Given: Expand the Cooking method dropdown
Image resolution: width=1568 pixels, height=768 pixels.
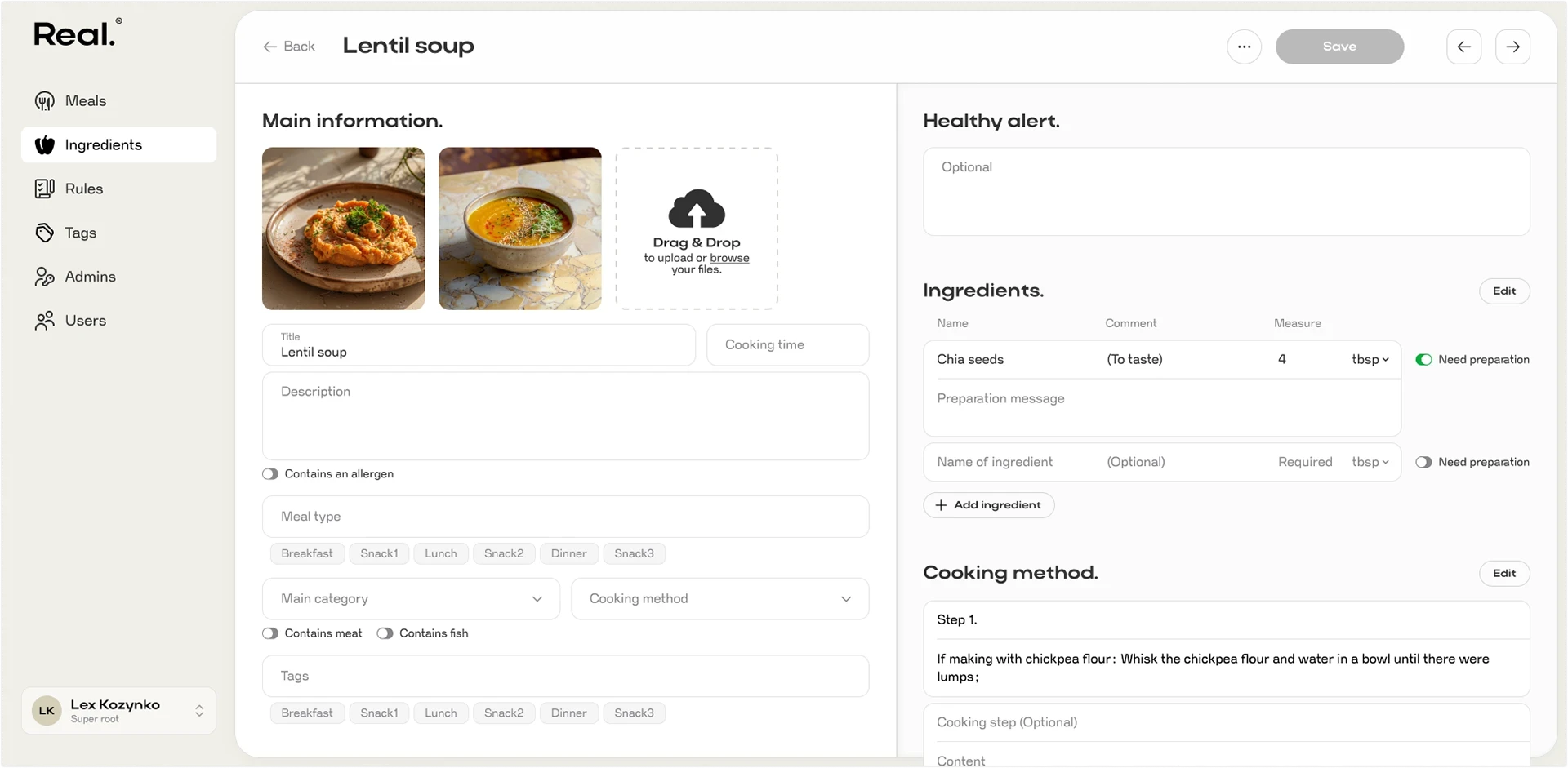Looking at the screenshot, I should (x=719, y=599).
